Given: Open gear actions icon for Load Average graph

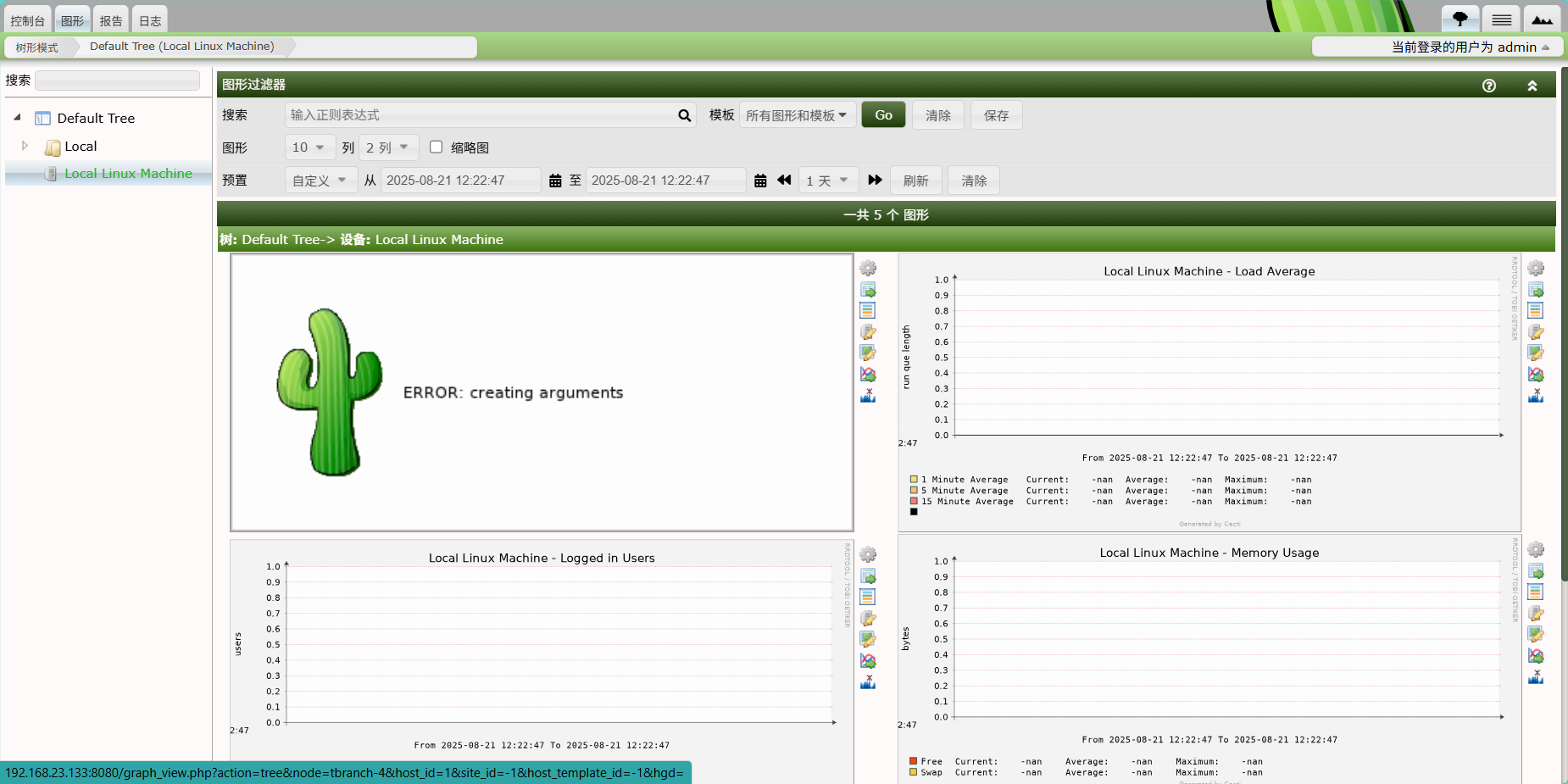Looking at the screenshot, I should click(1536, 269).
